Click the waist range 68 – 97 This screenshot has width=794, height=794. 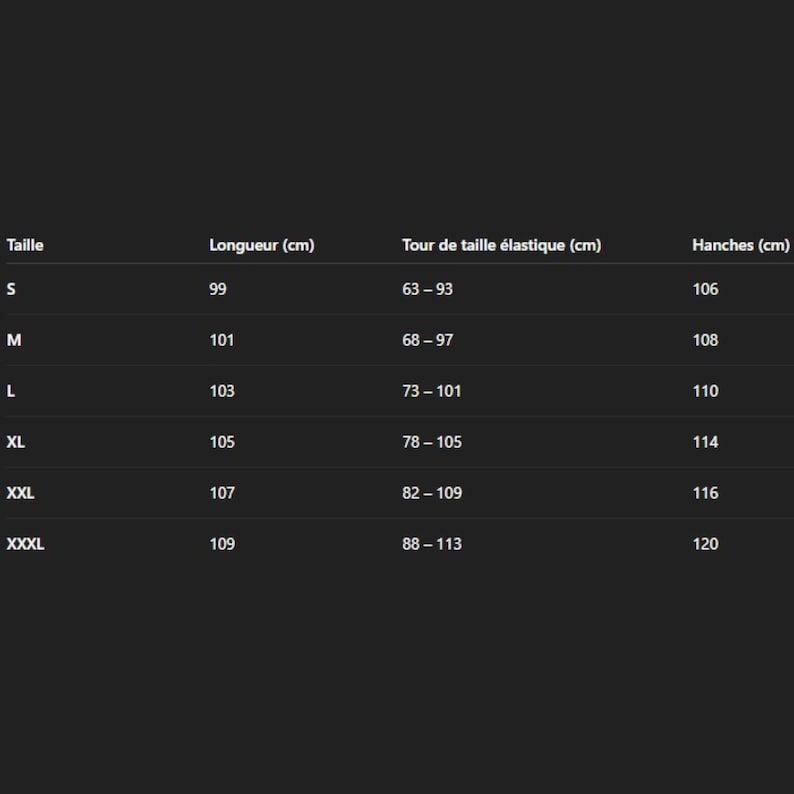427,340
